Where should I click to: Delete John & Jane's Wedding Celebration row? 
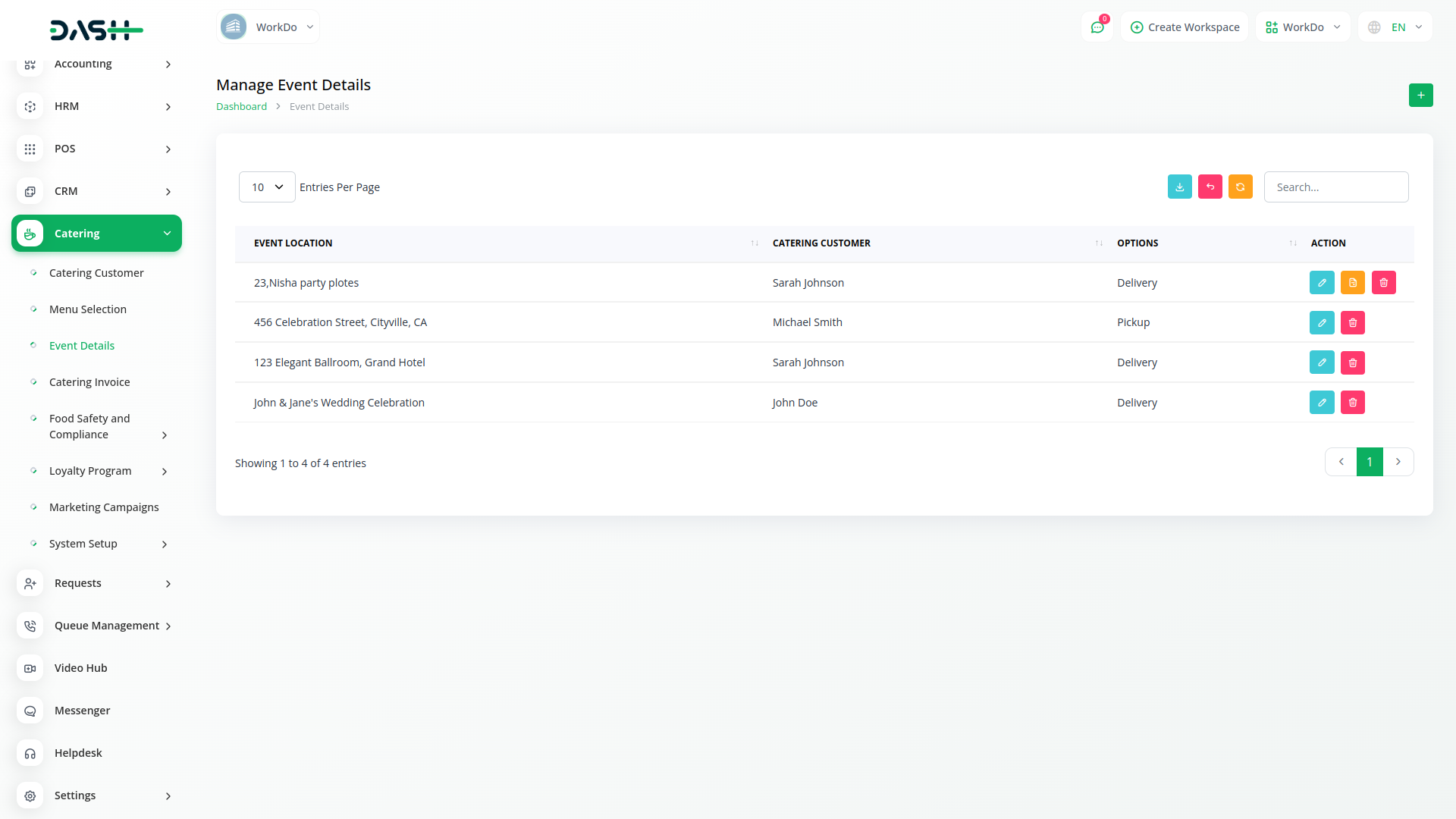pos(1352,403)
